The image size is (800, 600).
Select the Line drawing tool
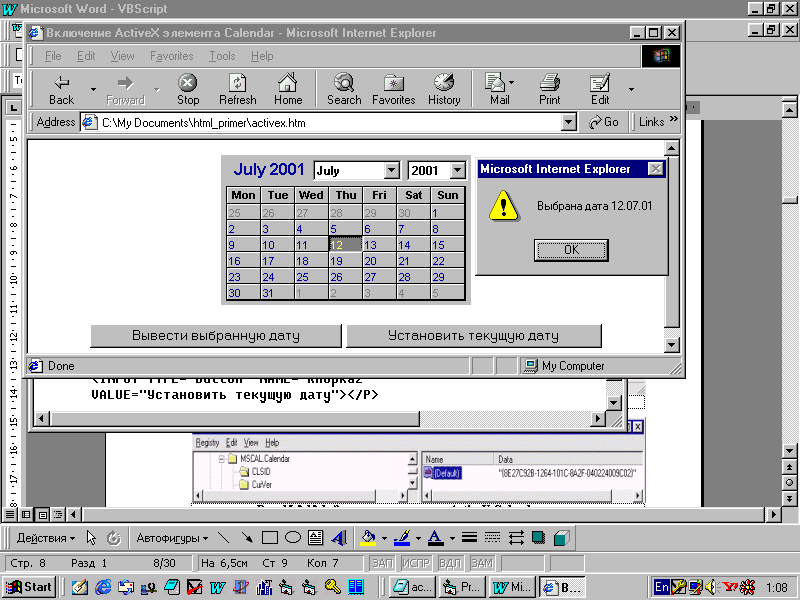click(223, 538)
